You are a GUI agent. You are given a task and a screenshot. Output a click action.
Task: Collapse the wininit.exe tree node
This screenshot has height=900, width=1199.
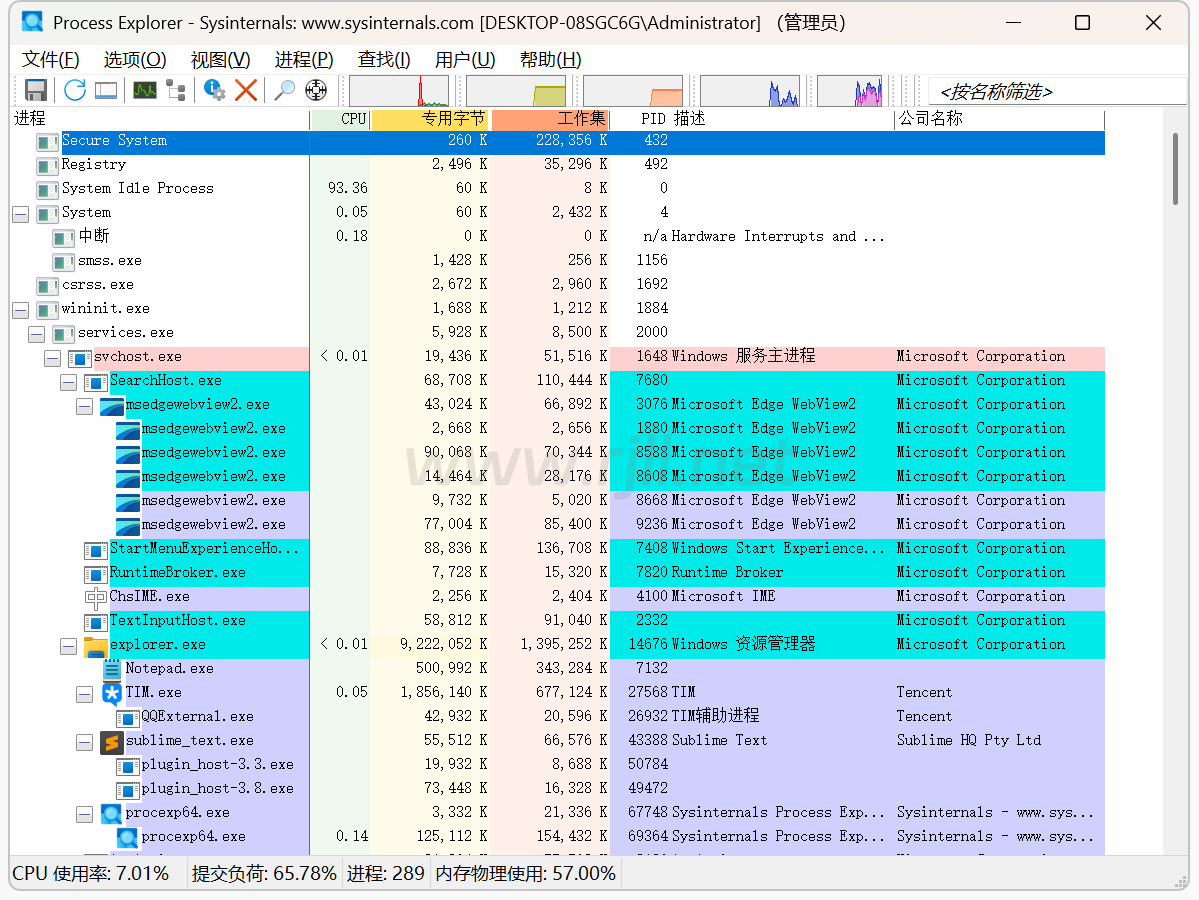[20, 309]
